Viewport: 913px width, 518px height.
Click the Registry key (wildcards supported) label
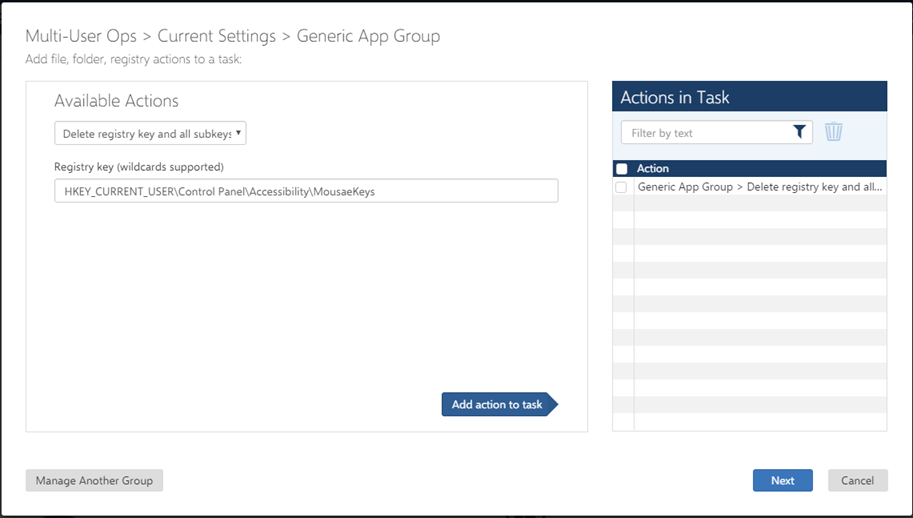[x=139, y=166]
